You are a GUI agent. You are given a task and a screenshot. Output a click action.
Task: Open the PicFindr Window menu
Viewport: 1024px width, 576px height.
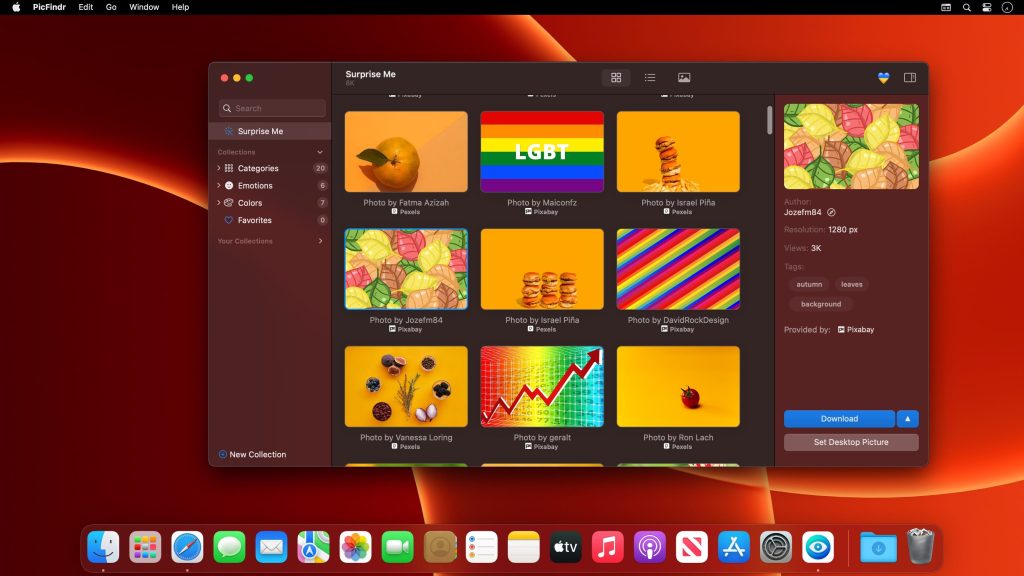point(143,7)
